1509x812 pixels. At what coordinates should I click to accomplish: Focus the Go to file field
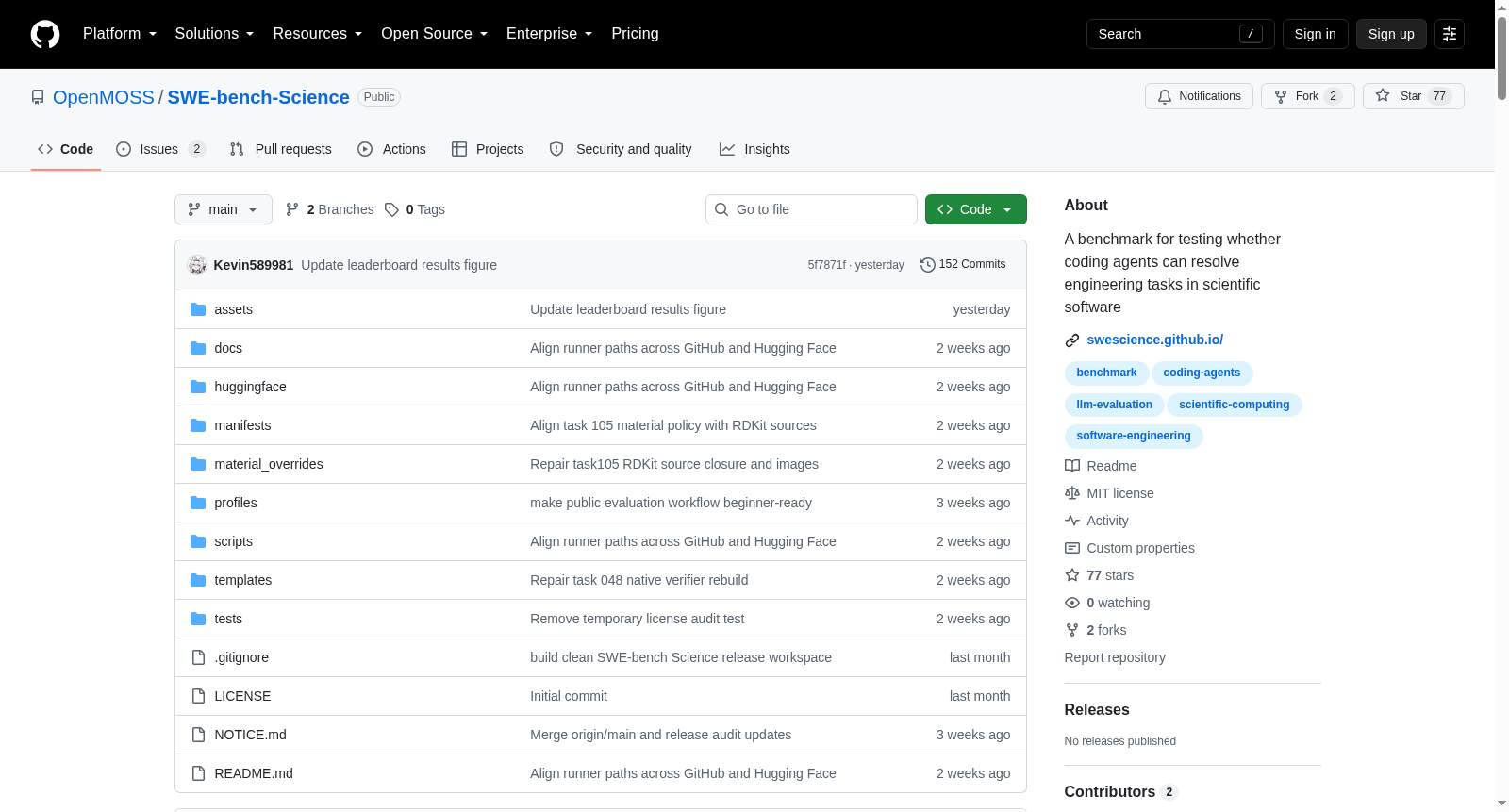coord(811,209)
